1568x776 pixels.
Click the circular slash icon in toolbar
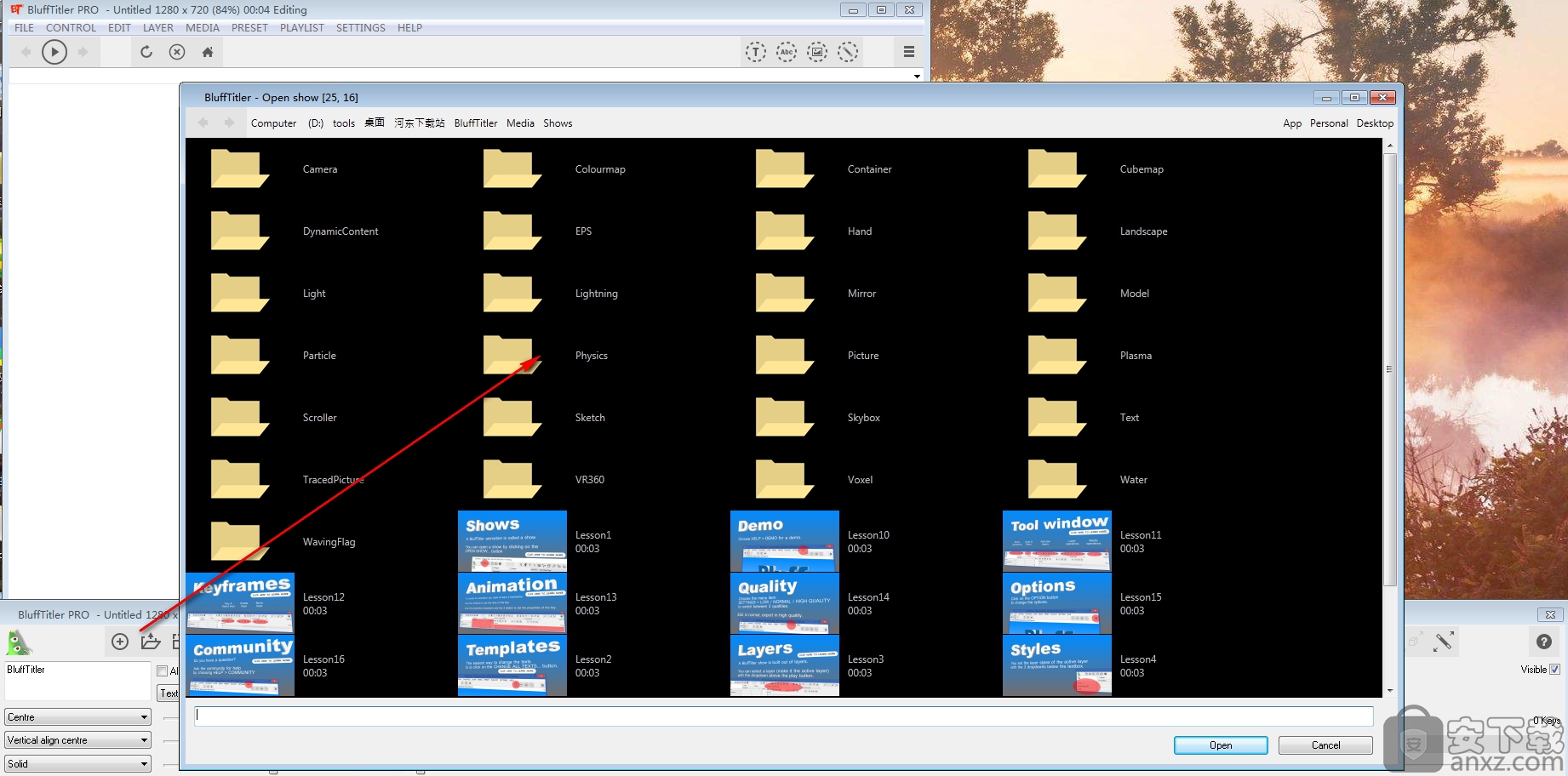click(x=848, y=52)
